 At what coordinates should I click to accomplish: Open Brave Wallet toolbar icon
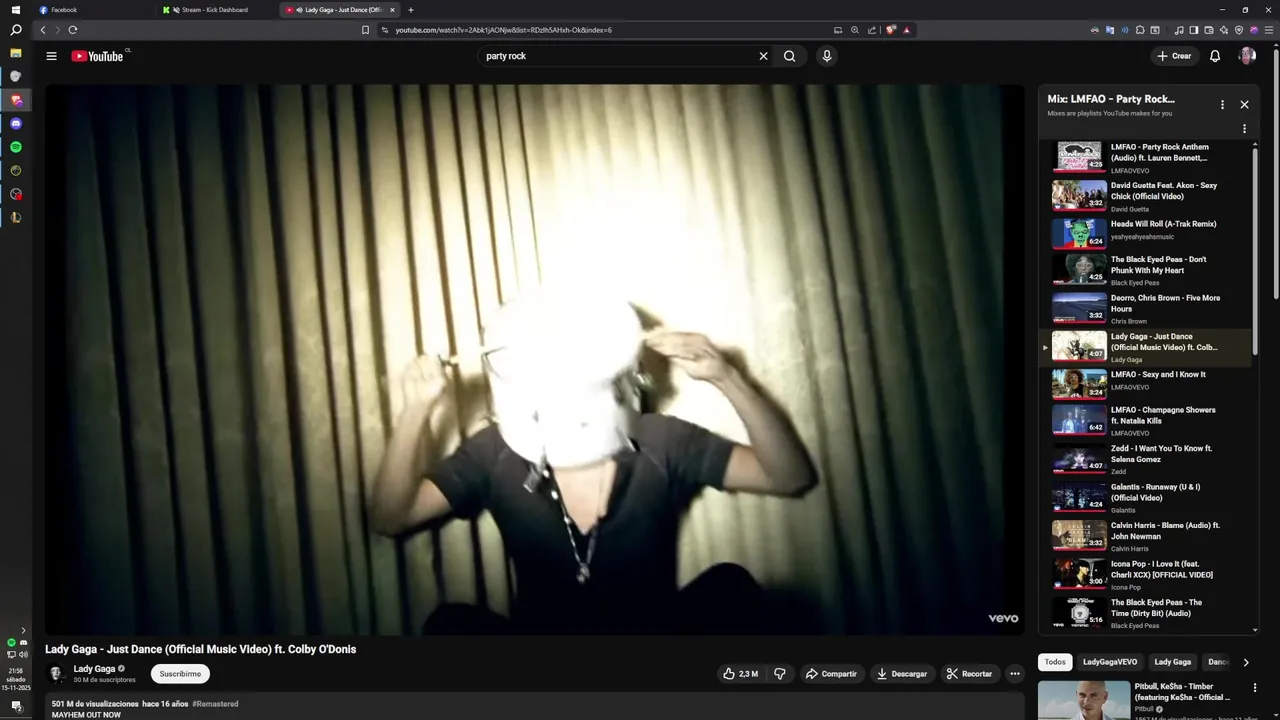tap(1208, 30)
